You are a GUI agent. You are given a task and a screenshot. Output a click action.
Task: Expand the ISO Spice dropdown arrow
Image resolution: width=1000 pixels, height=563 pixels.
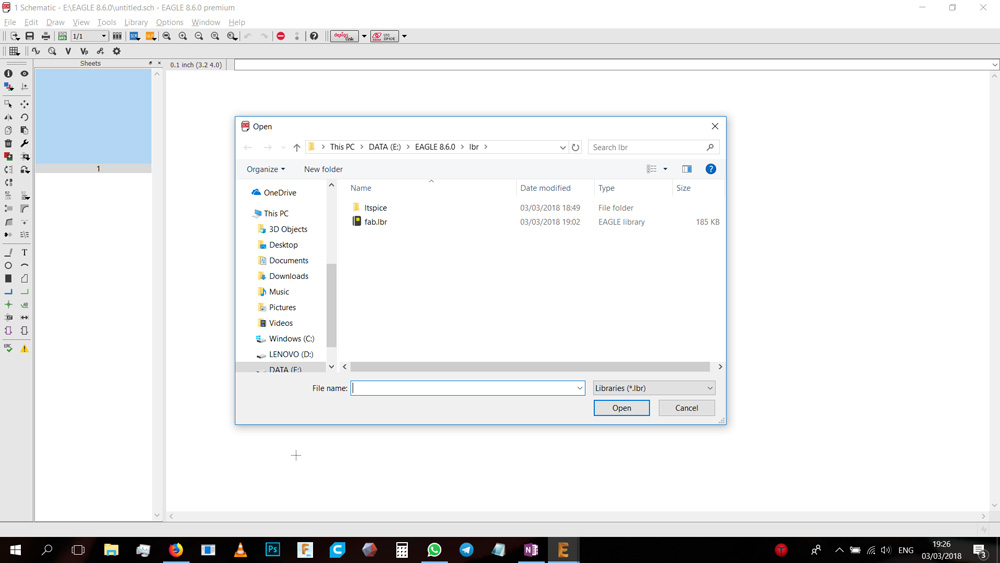[x=404, y=36]
